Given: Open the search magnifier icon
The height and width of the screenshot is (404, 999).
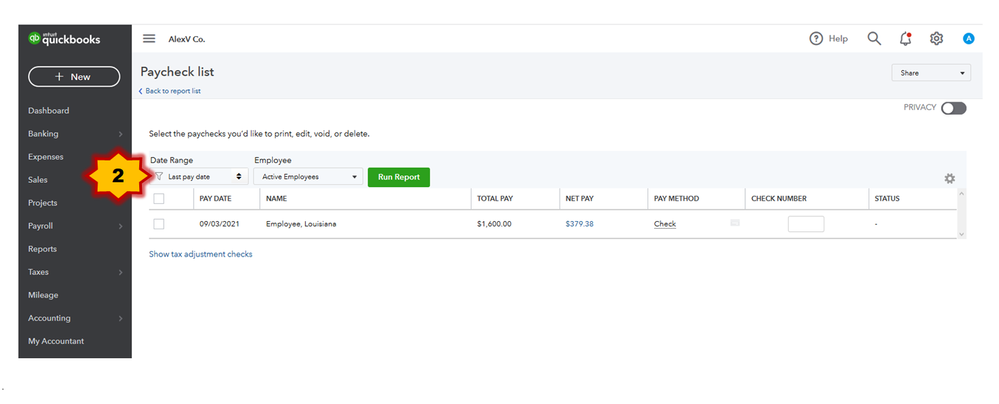Looking at the screenshot, I should pyautogui.click(x=874, y=39).
